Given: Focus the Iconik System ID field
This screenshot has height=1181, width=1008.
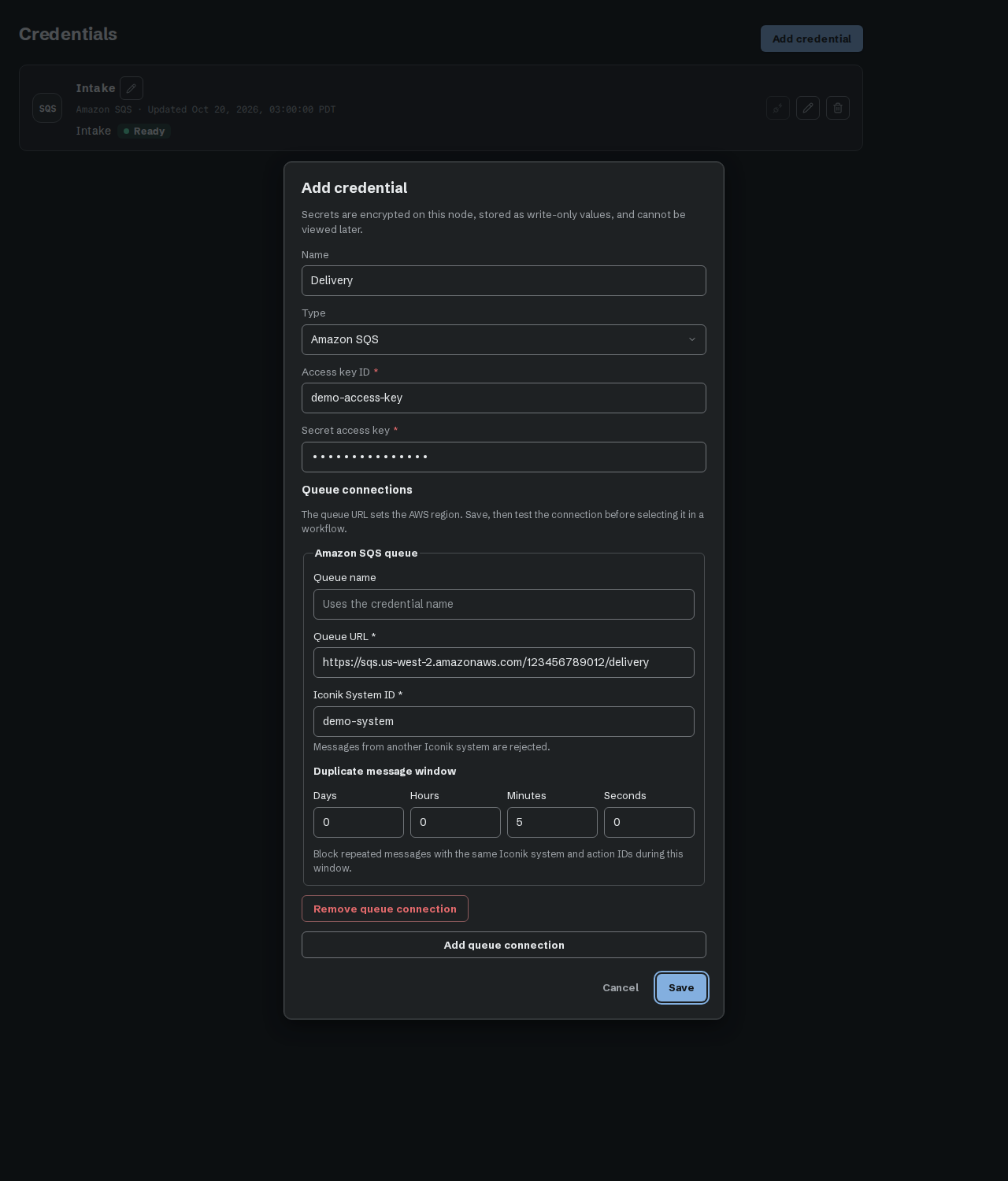Looking at the screenshot, I should [504, 721].
